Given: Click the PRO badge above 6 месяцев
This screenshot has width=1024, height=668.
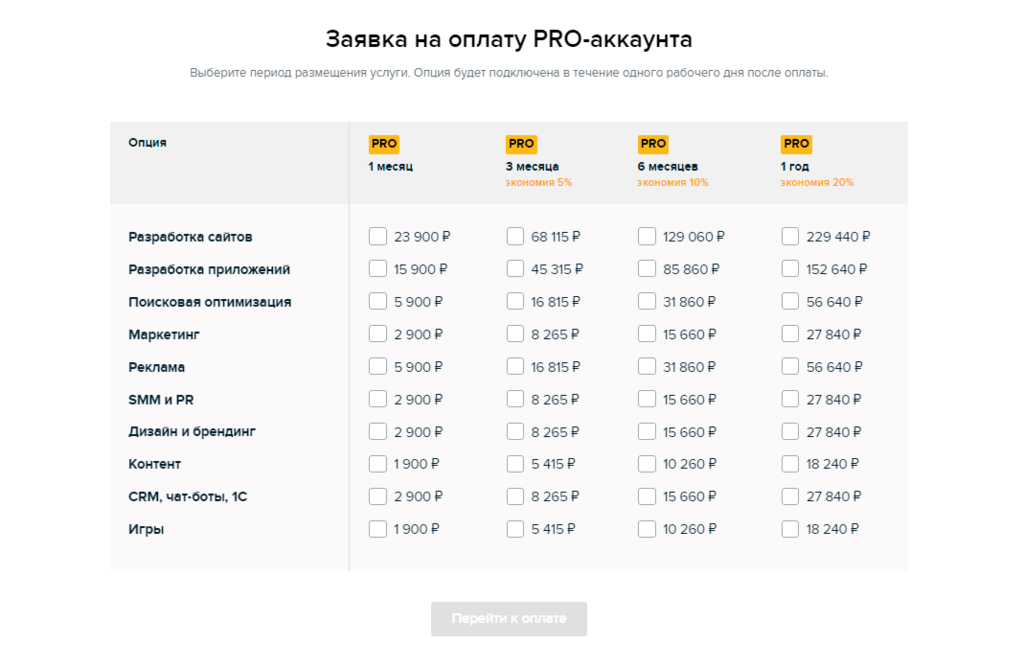Looking at the screenshot, I should click(x=653, y=144).
